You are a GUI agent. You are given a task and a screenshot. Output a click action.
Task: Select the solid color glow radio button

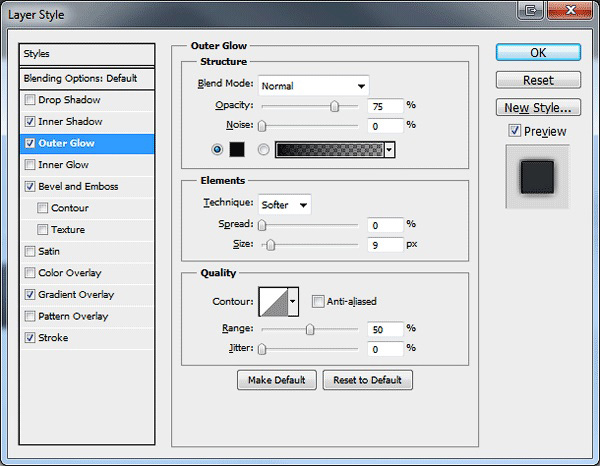tap(217, 149)
